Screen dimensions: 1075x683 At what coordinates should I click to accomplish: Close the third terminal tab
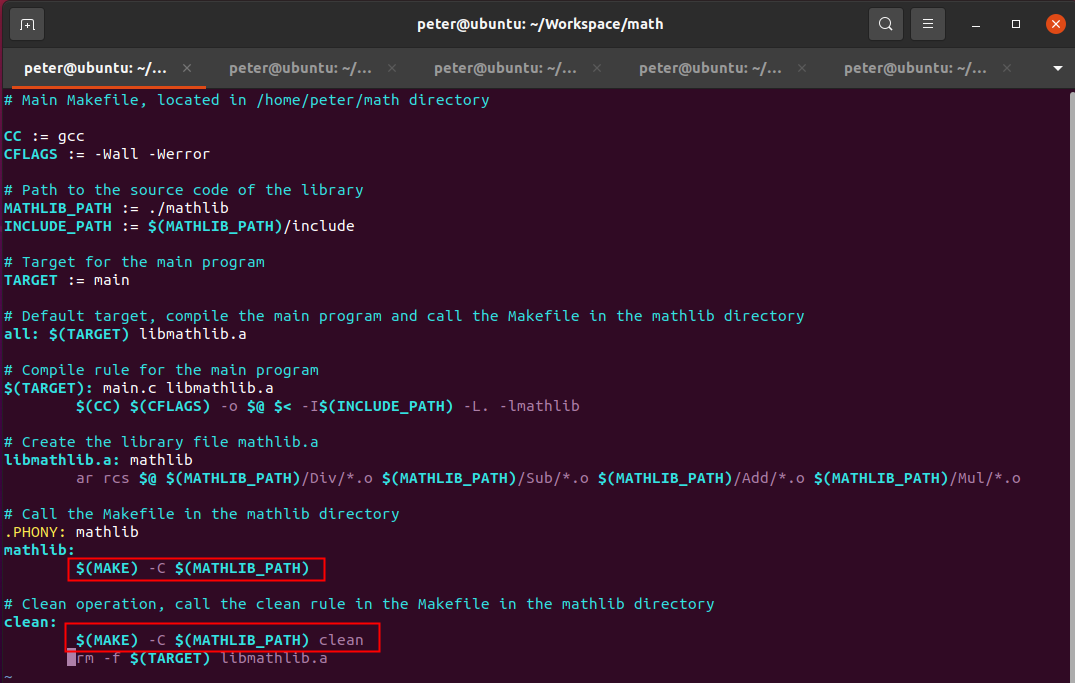[597, 68]
